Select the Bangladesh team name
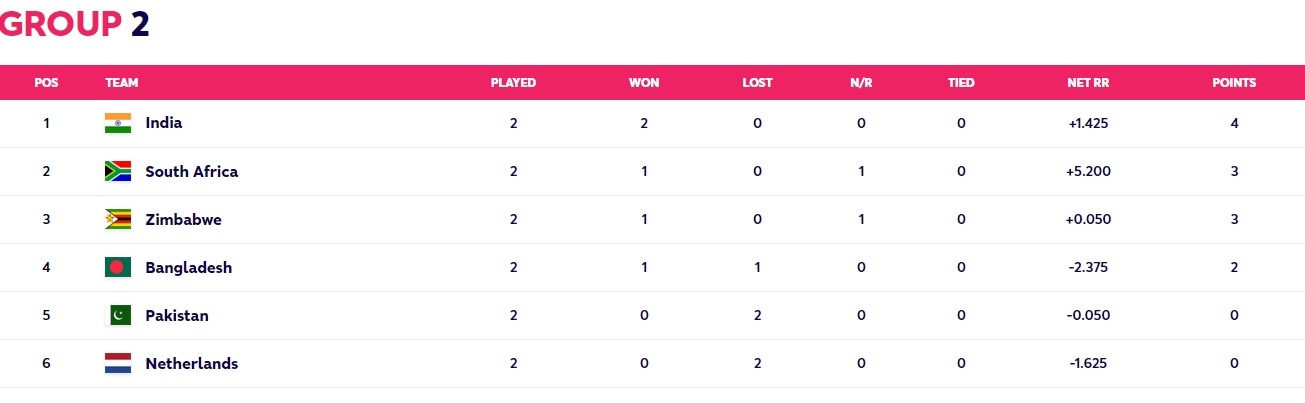 (189, 267)
